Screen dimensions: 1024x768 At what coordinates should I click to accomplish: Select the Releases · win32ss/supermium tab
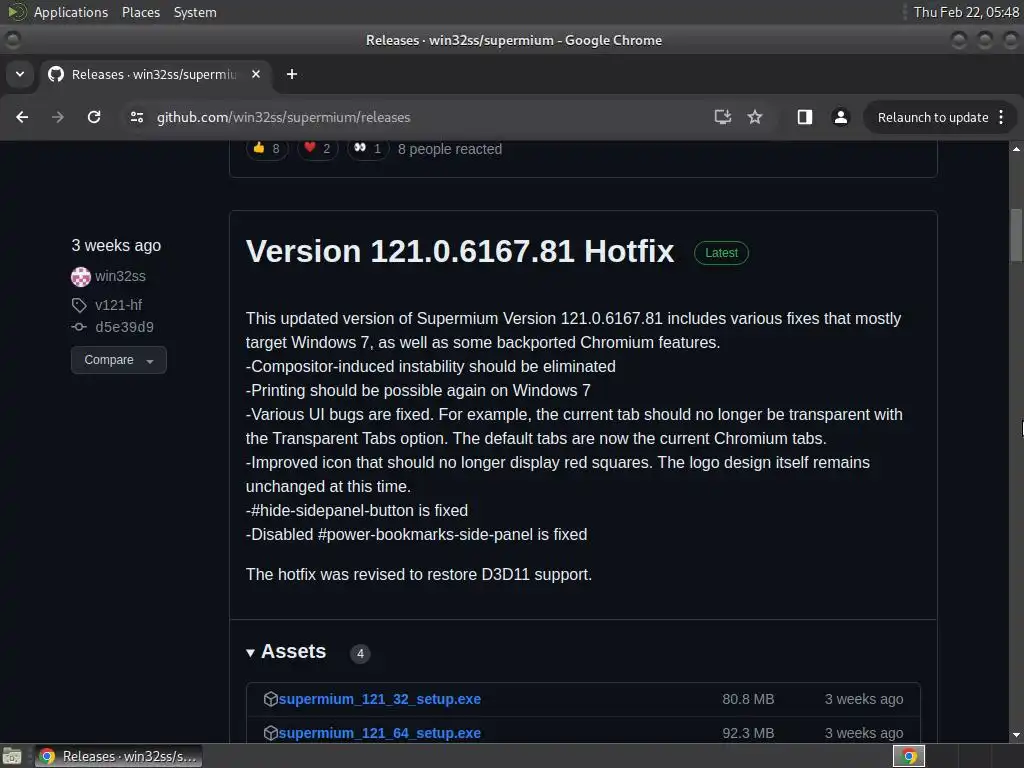click(x=153, y=74)
